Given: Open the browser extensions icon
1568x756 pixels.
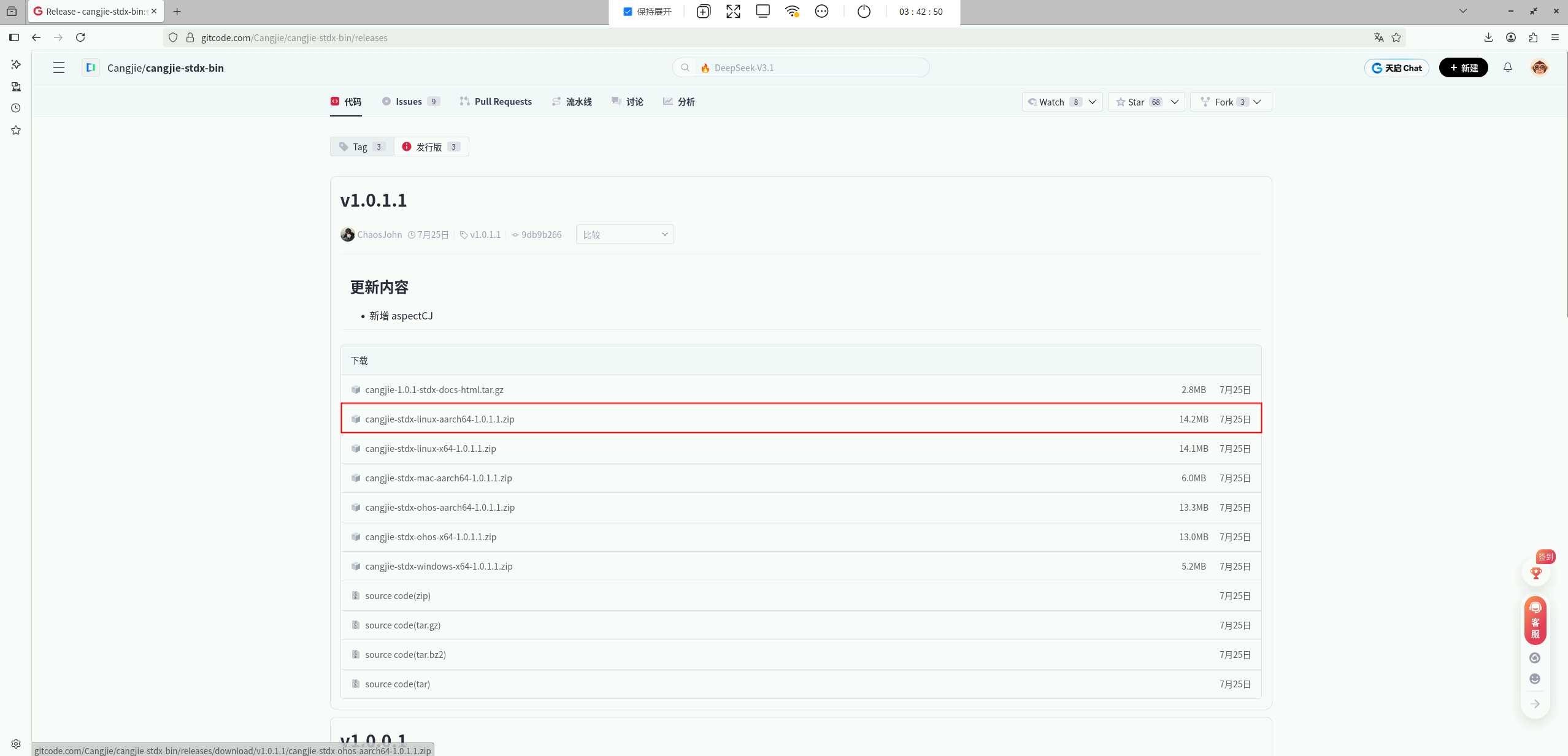Looking at the screenshot, I should click(x=1533, y=37).
